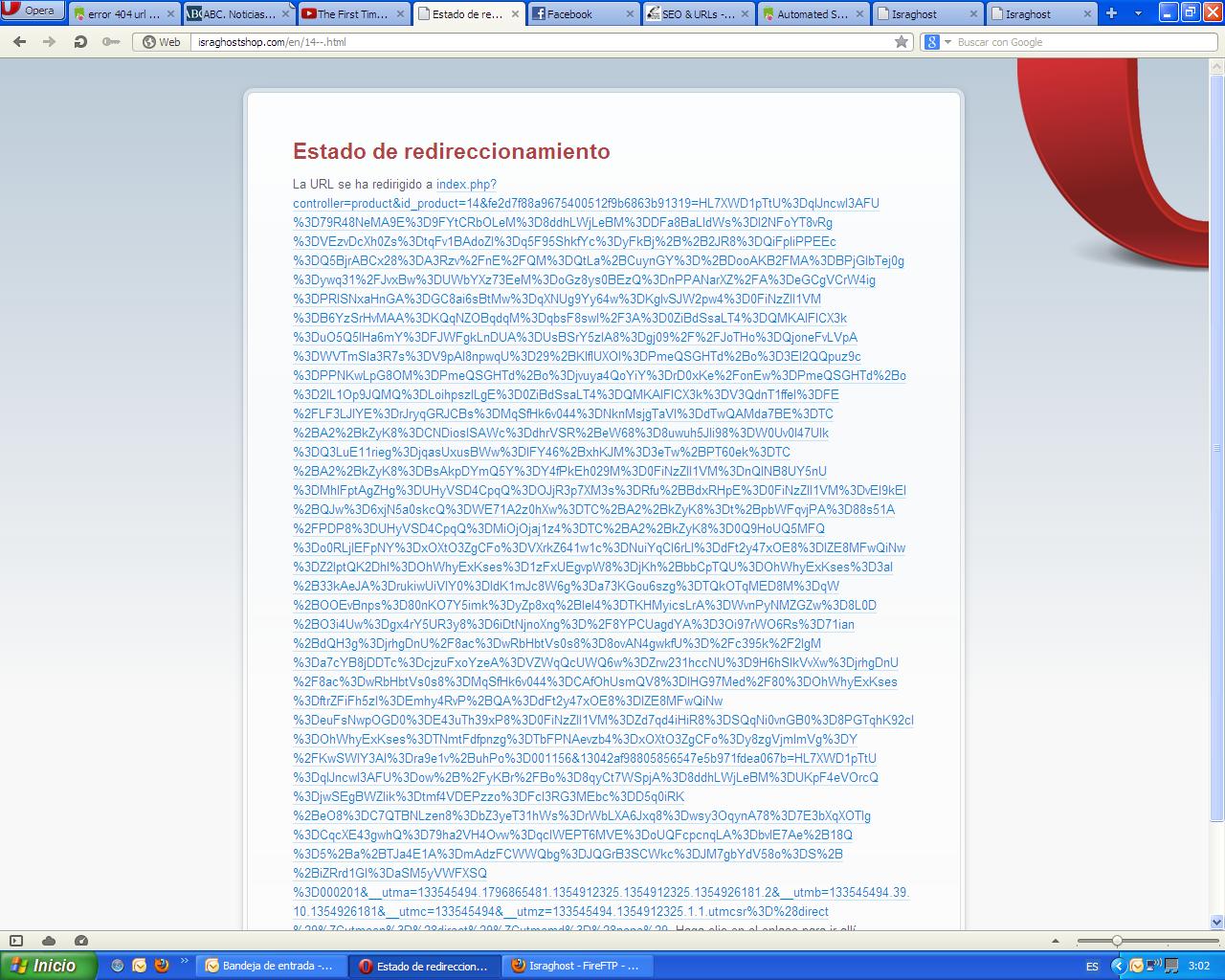Close the Facebook tab
Viewport: 1225px width, 980px height.
click(x=630, y=14)
